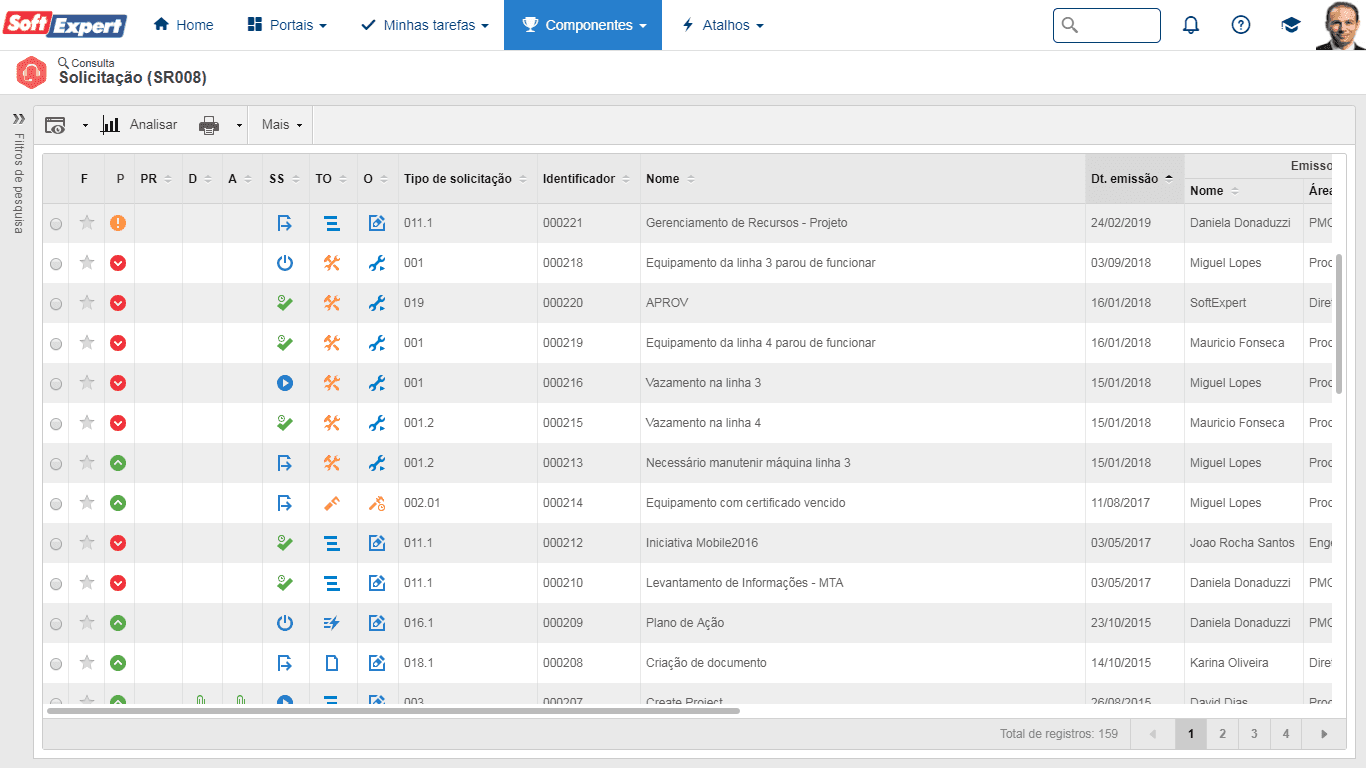This screenshot has height=768, width=1366.
Task: Go to results page 2
Action: pyautogui.click(x=1222, y=734)
